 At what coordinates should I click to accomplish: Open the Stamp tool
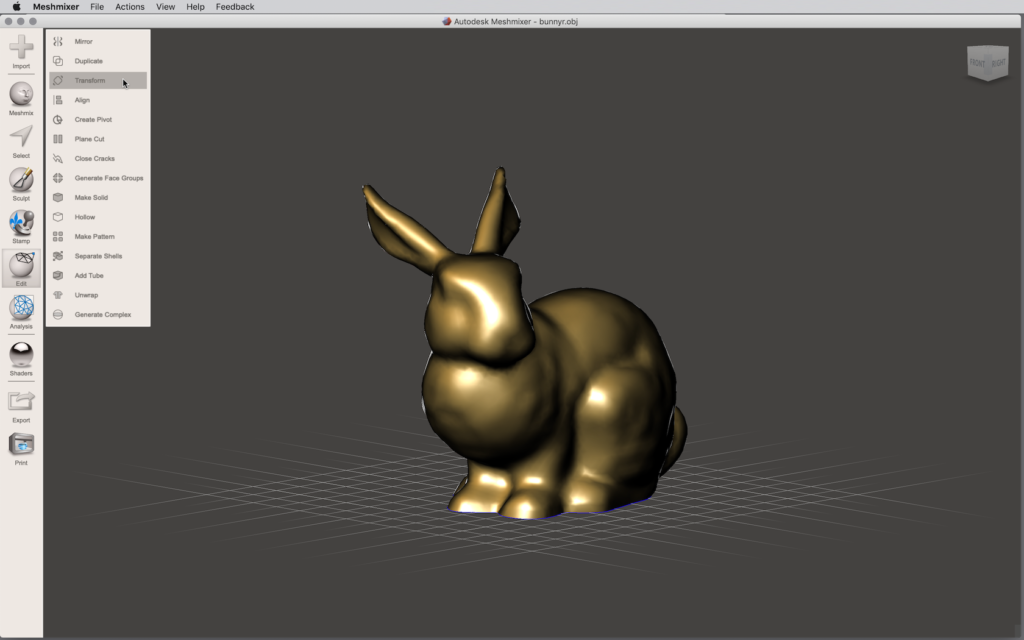point(21,223)
